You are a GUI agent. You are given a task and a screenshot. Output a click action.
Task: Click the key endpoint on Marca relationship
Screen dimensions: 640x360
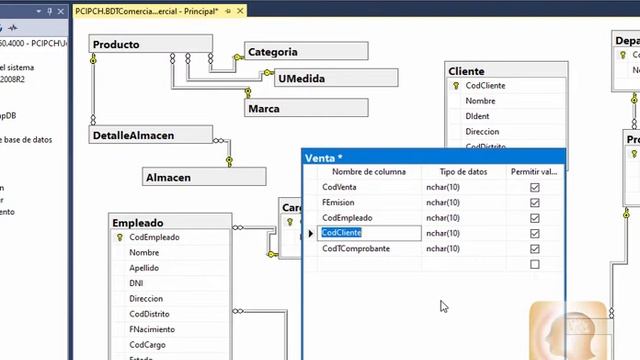[248, 93]
